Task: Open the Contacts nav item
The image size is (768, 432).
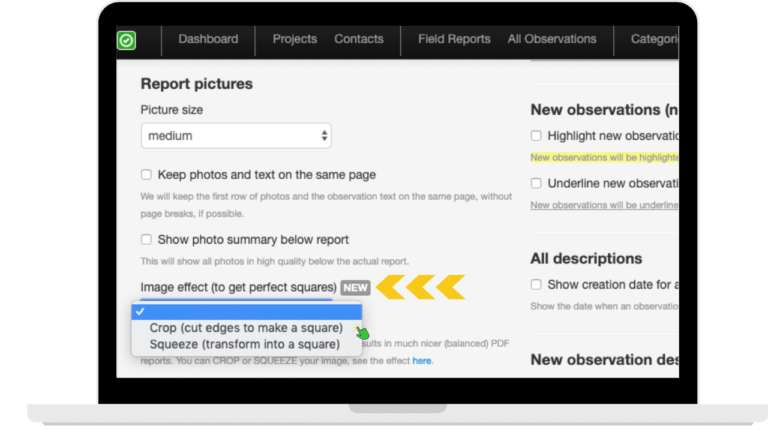Action: pyautogui.click(x=359, y=39)
